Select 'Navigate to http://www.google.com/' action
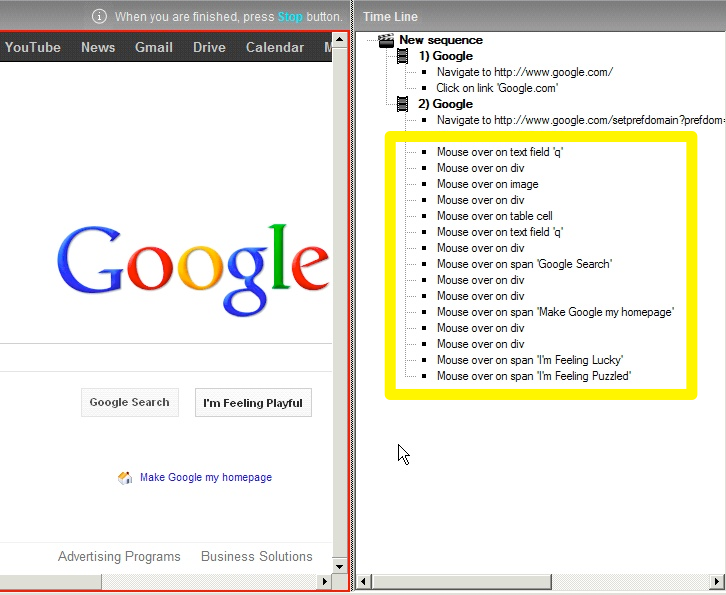The image size is (726, 595). tap(525, 72)
